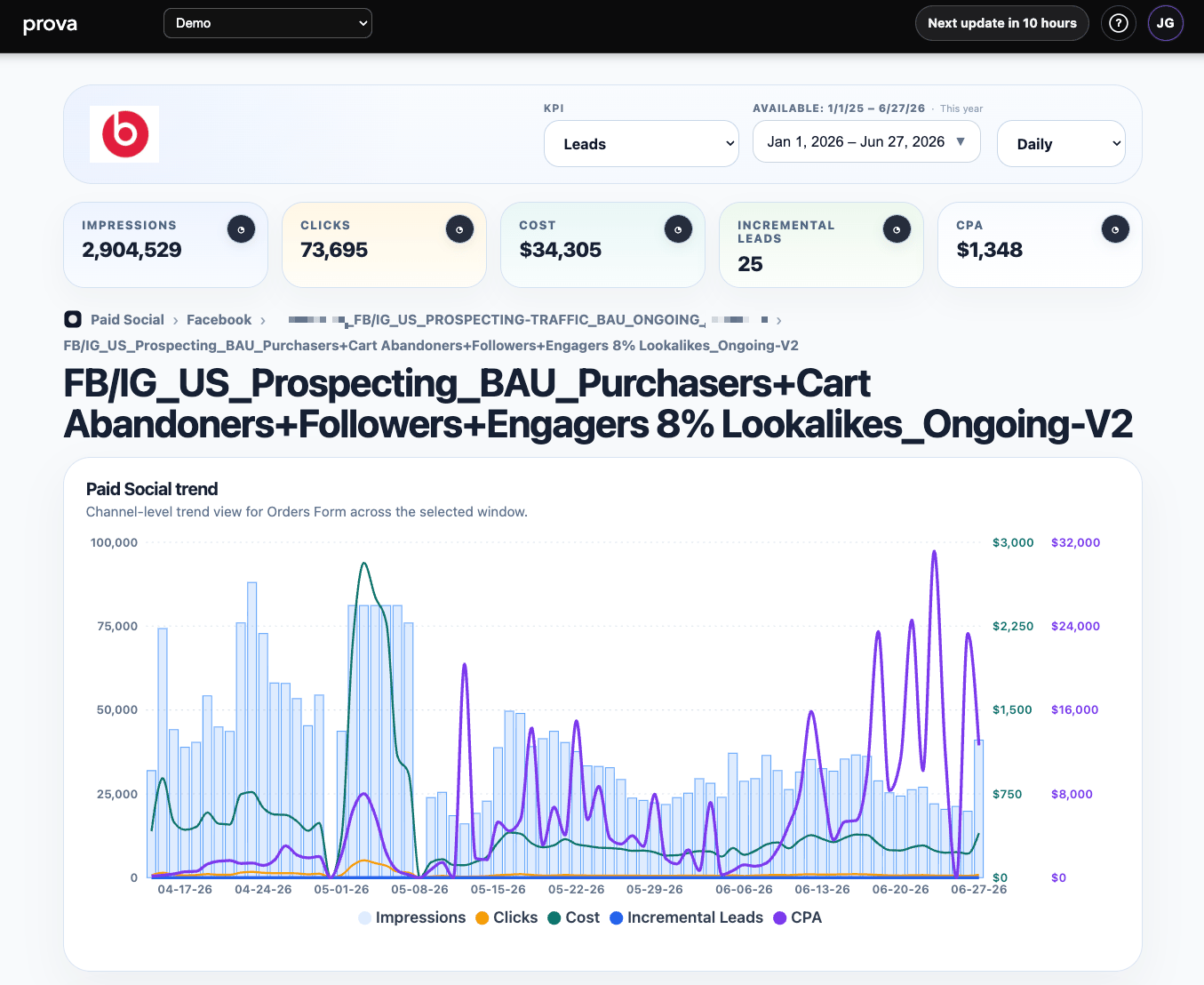1204x985 pixels.
Task: Click the prova logo
Action: 50,24
